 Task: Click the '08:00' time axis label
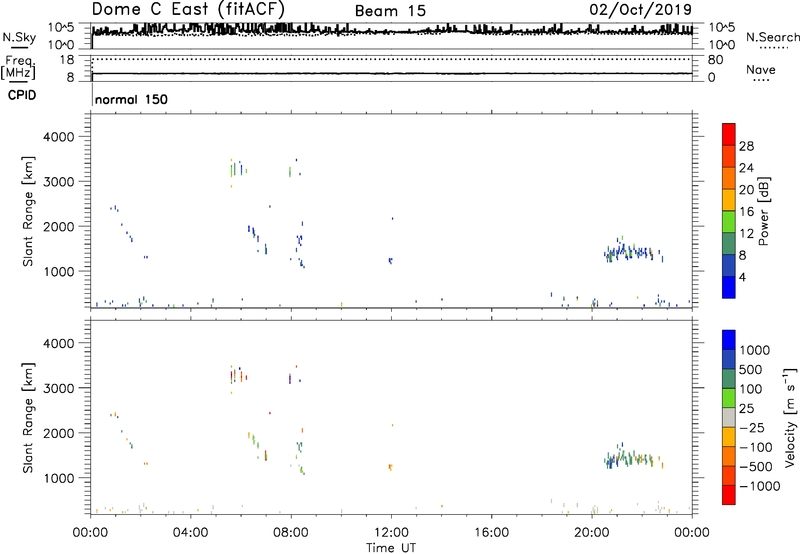pyautogui.click(x=290, y=533)
